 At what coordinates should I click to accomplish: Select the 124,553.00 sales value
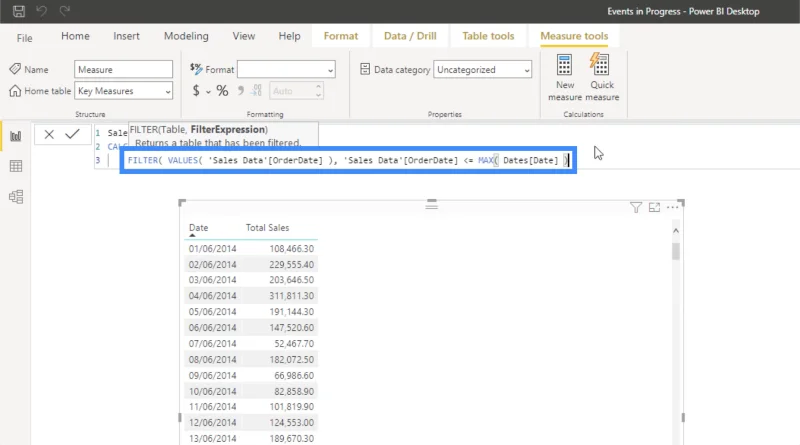click(x=291, y=423)
